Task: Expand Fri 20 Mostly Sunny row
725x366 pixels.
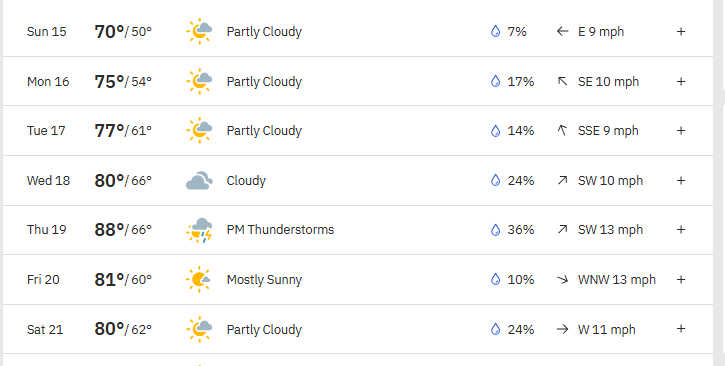Action: [681, 280]
